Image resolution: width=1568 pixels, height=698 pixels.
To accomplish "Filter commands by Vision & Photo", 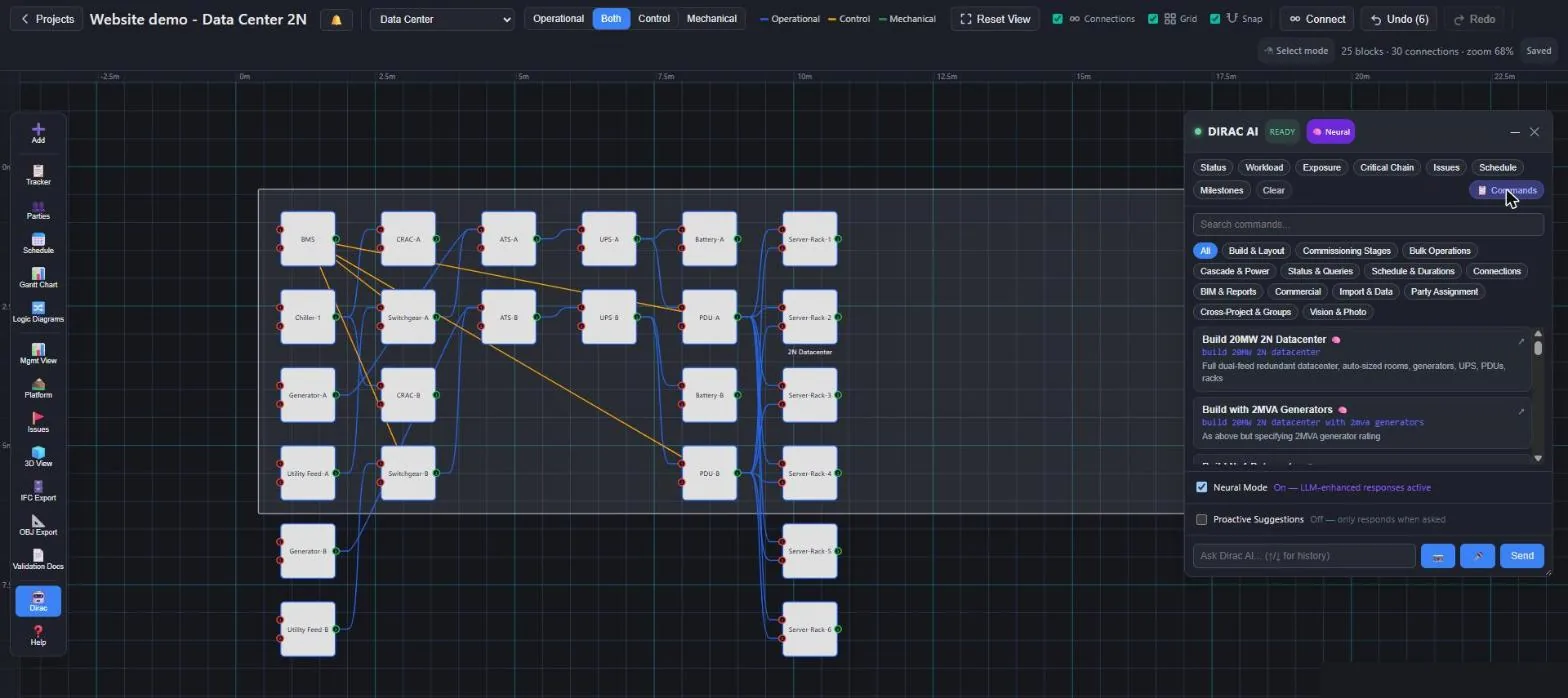I will (x=1338, y=312).
